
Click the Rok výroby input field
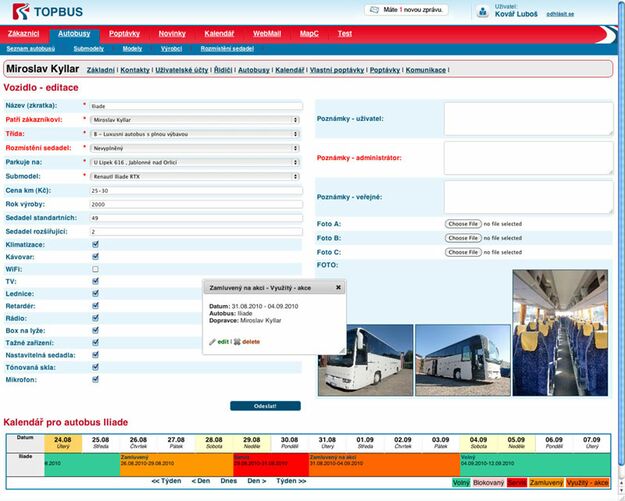[x=196, y=204]
